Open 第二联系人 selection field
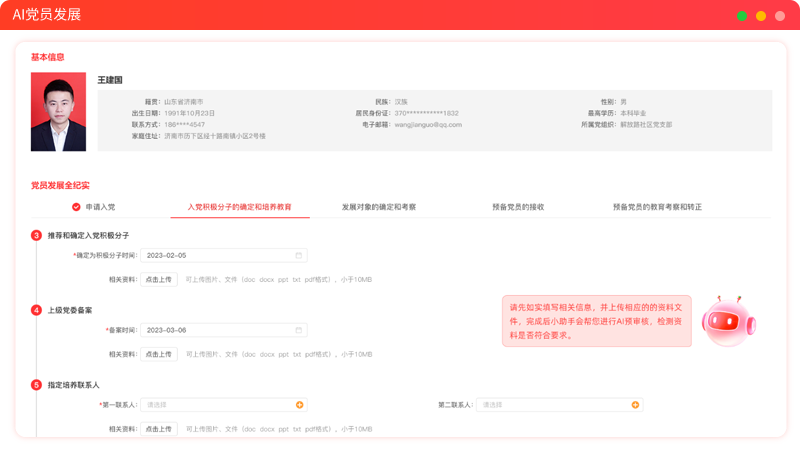The image size is (800, 453). tap(560, 405)
